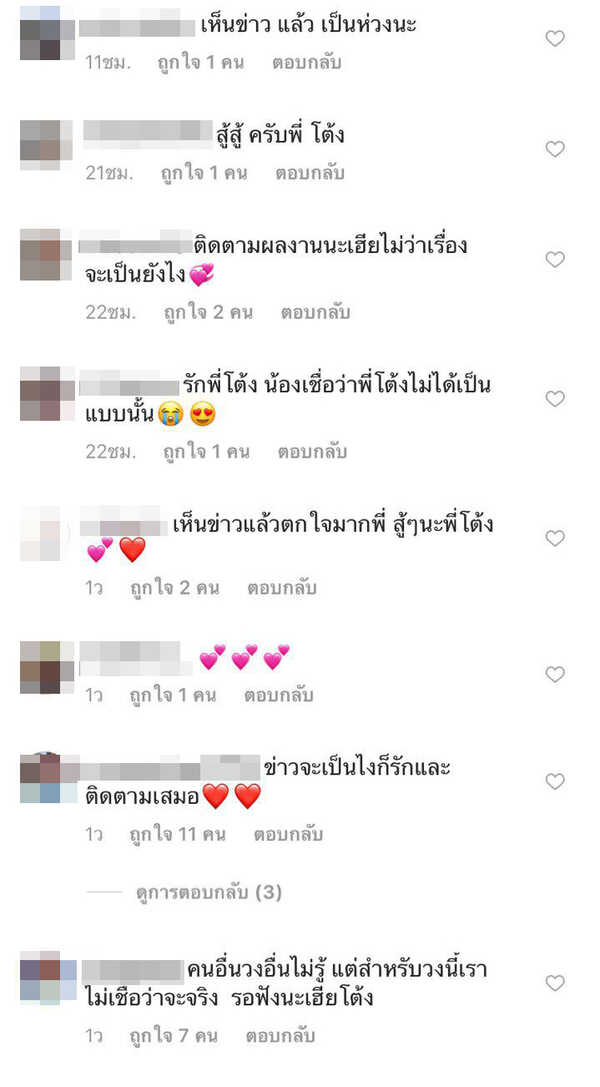Open the avatar beside 'สู้สู้ ครับพี่ โต้ง'

[x=46, y=145]
